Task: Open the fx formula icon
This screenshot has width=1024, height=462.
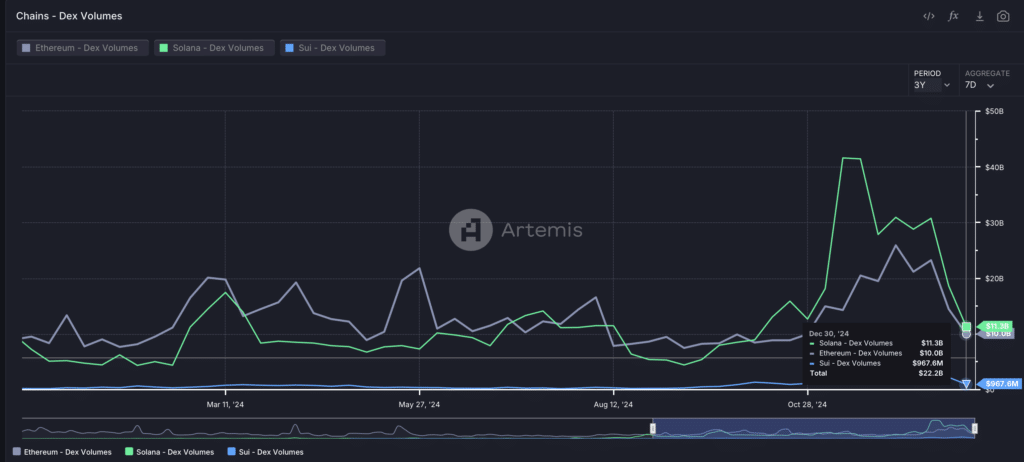Action: 953,16
